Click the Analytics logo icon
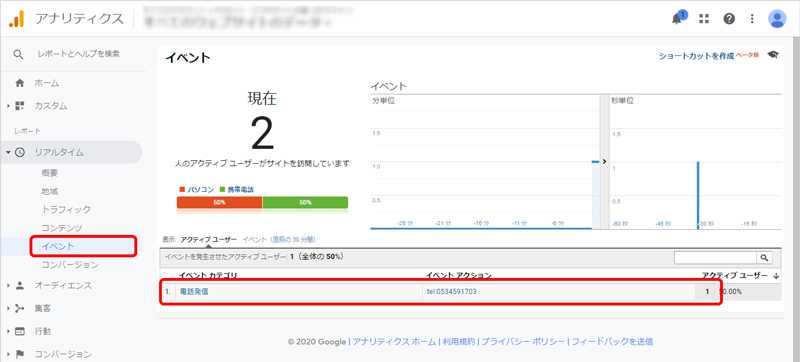The height and width of the screenshot is (362, 800). tap(17, 19)
